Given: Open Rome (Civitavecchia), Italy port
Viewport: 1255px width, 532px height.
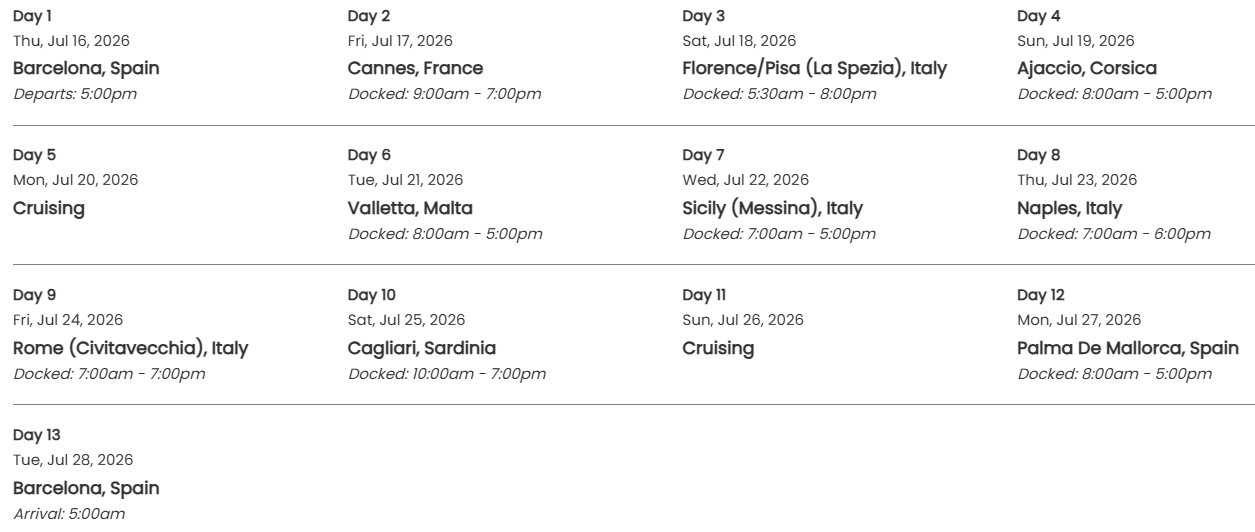Looking at the screenshot, I should (130, 348).
